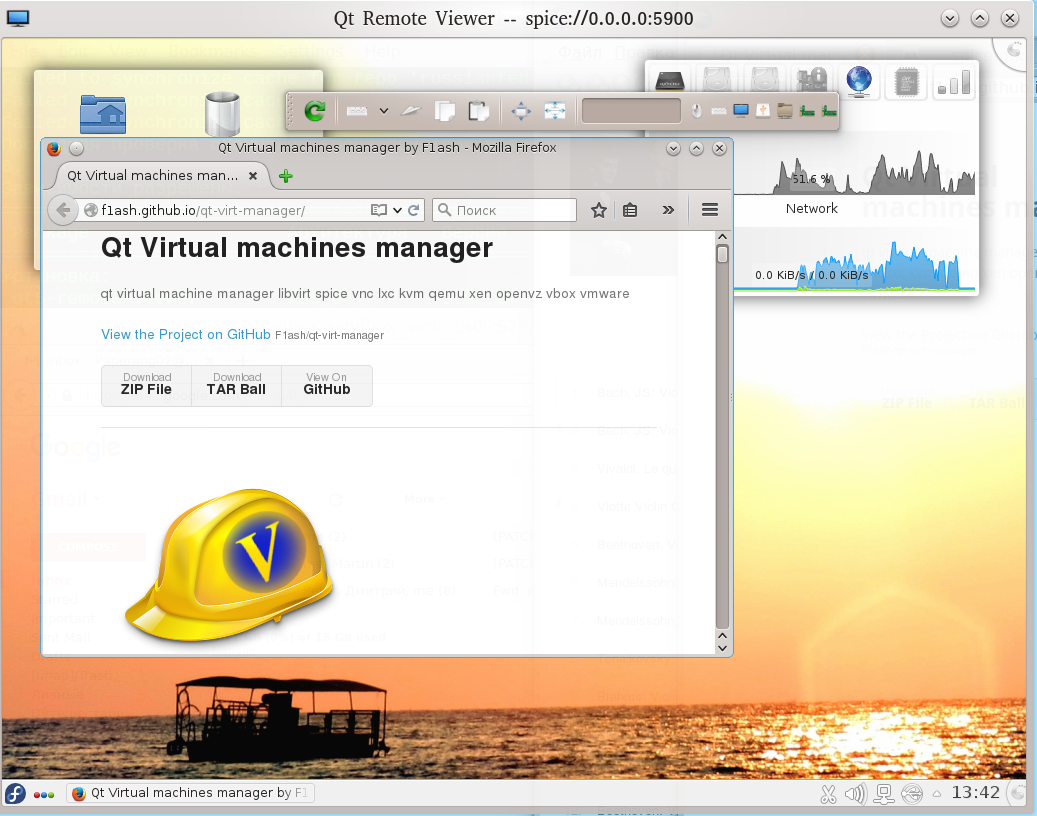Click the green reload icon in viewer toolbar
The width and height of the screenshot is (1037, 816).
pos(314,110)
